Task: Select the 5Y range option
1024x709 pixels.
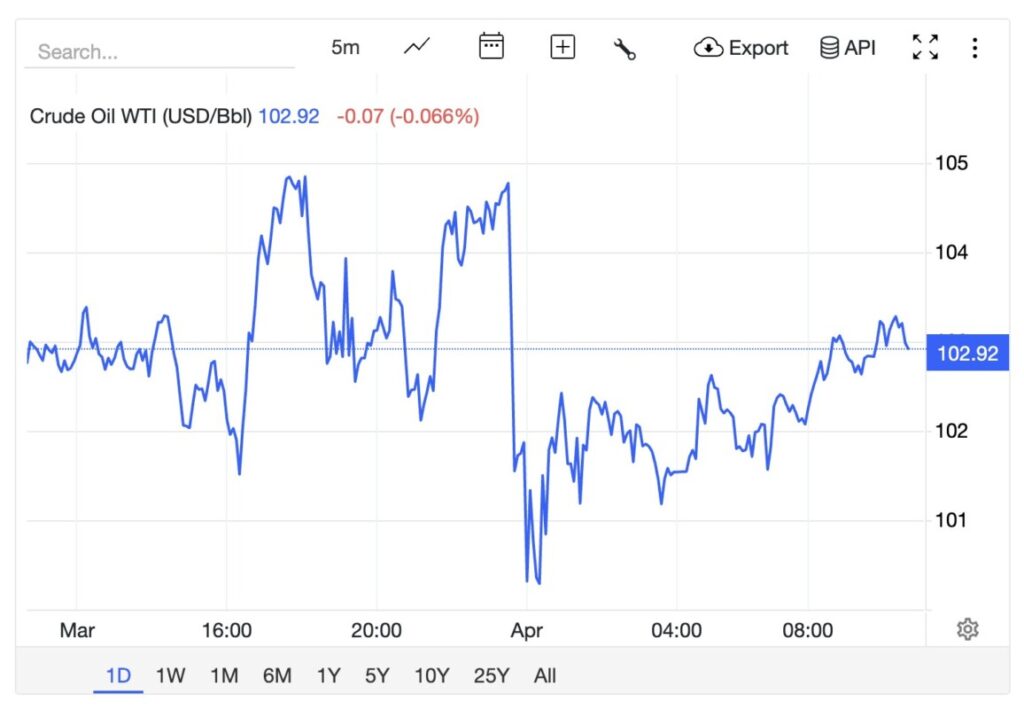Action: [x=377, y=676]
